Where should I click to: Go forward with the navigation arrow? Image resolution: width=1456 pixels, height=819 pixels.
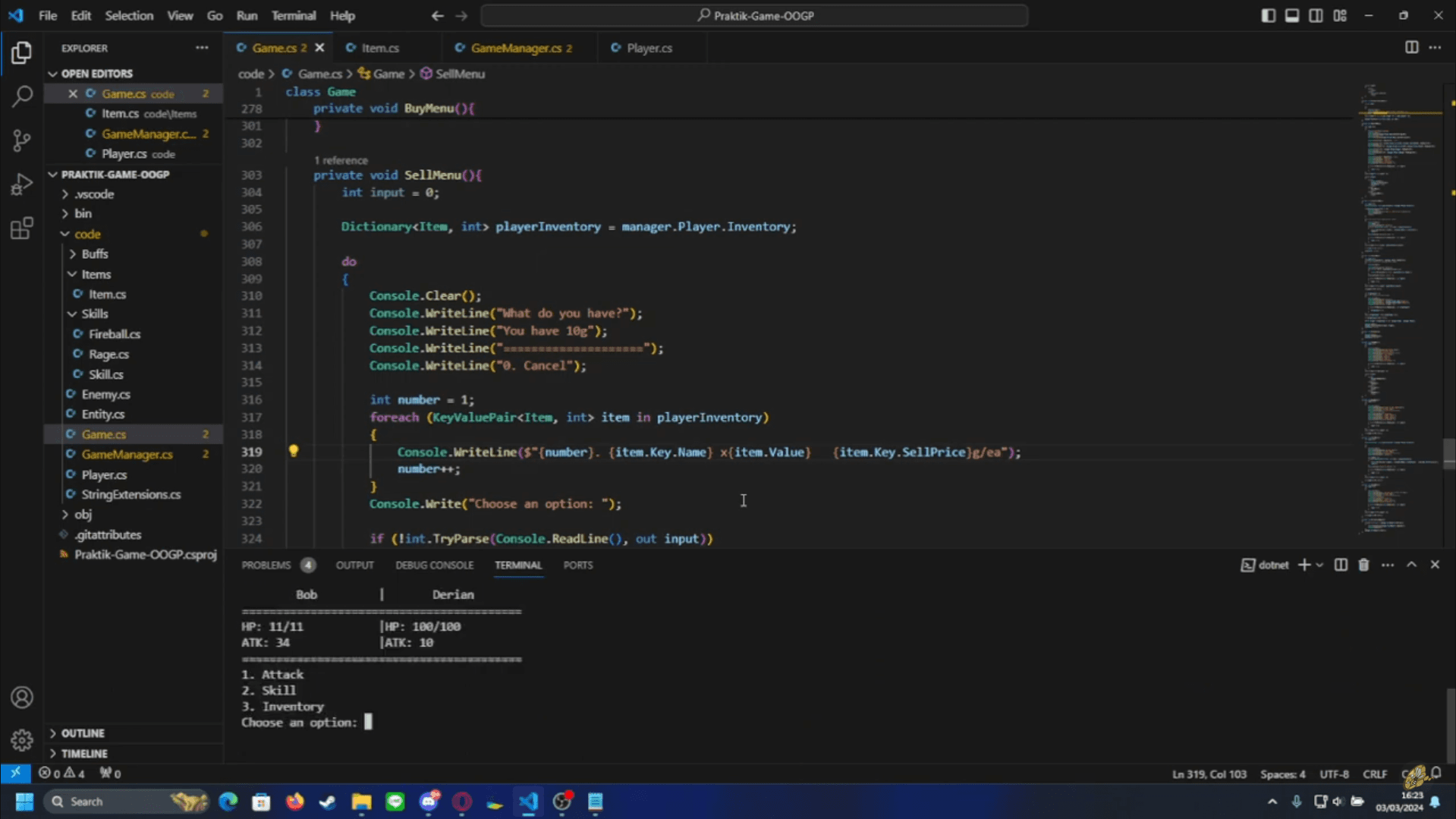click(x=461, y=15)
